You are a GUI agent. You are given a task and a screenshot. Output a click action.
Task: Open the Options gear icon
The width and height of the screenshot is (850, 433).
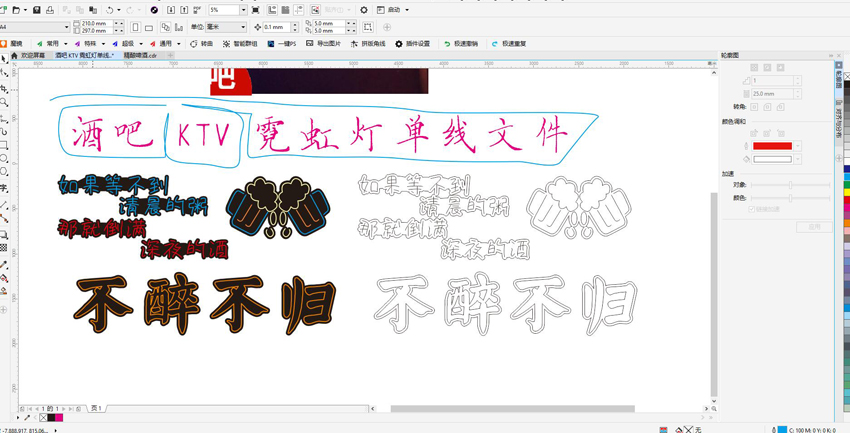[x=364, y=10]
